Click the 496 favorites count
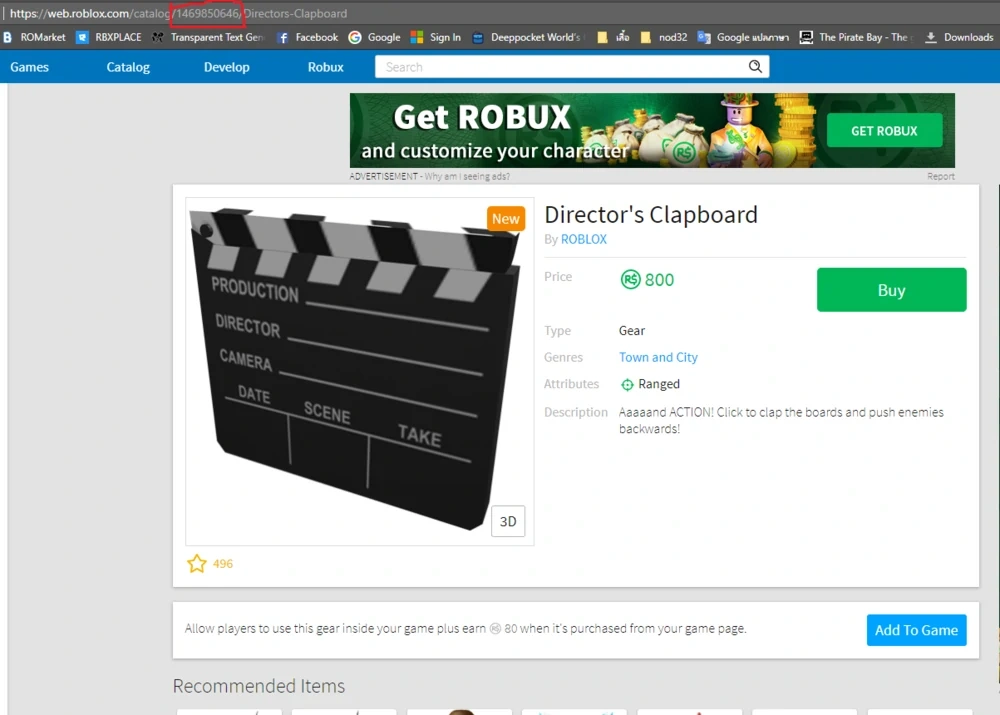The height and width of the screenshot is (715, 1000). pyautogui.click(x=223, y=564)
